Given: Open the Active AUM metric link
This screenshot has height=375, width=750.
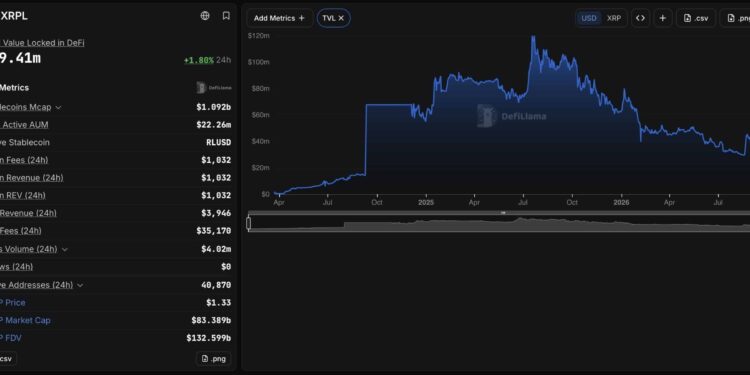Looking at the screenshot, I should click(24, 125).
